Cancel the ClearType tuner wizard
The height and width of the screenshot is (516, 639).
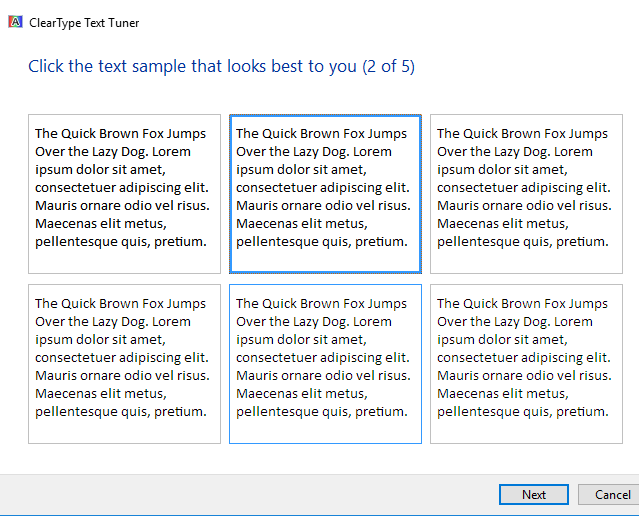click(x=612, y=495)
